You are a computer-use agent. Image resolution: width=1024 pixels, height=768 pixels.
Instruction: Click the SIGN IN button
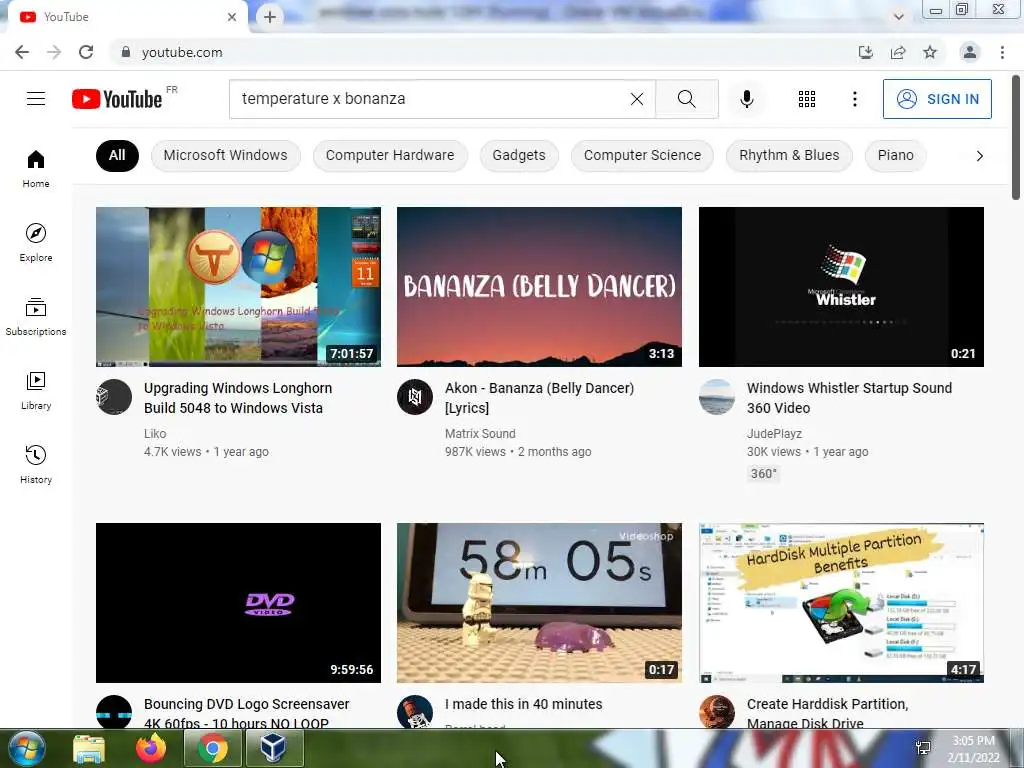[937, 99]
